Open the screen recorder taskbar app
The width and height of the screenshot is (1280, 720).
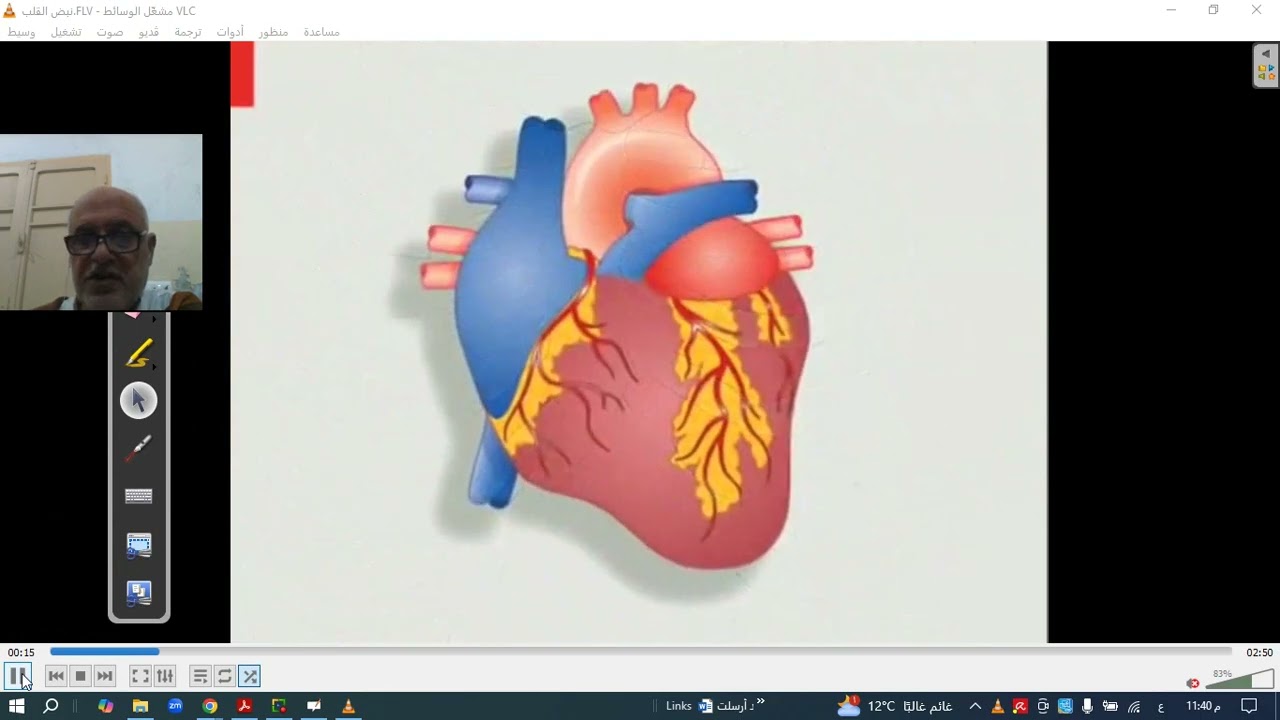pyautogui.click(x=279, y=706)
